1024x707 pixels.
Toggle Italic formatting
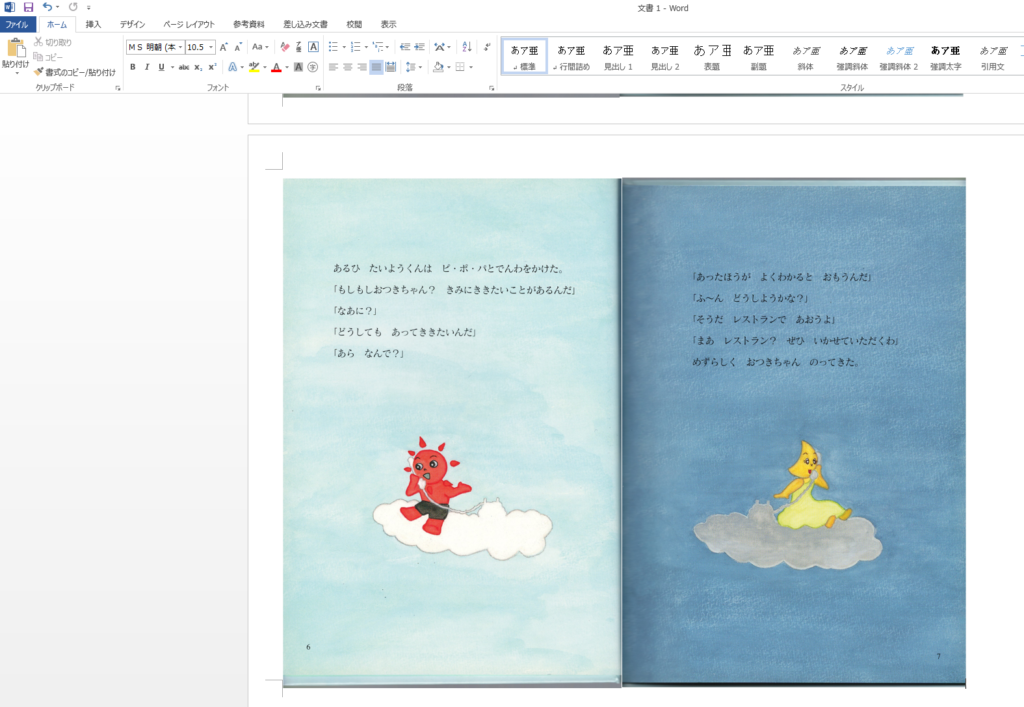146,67
